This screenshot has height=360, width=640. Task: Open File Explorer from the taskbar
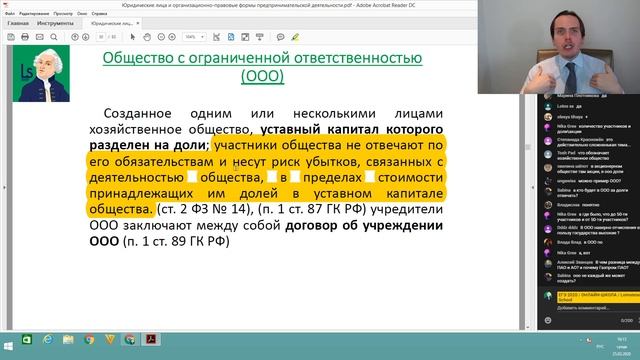68,339
